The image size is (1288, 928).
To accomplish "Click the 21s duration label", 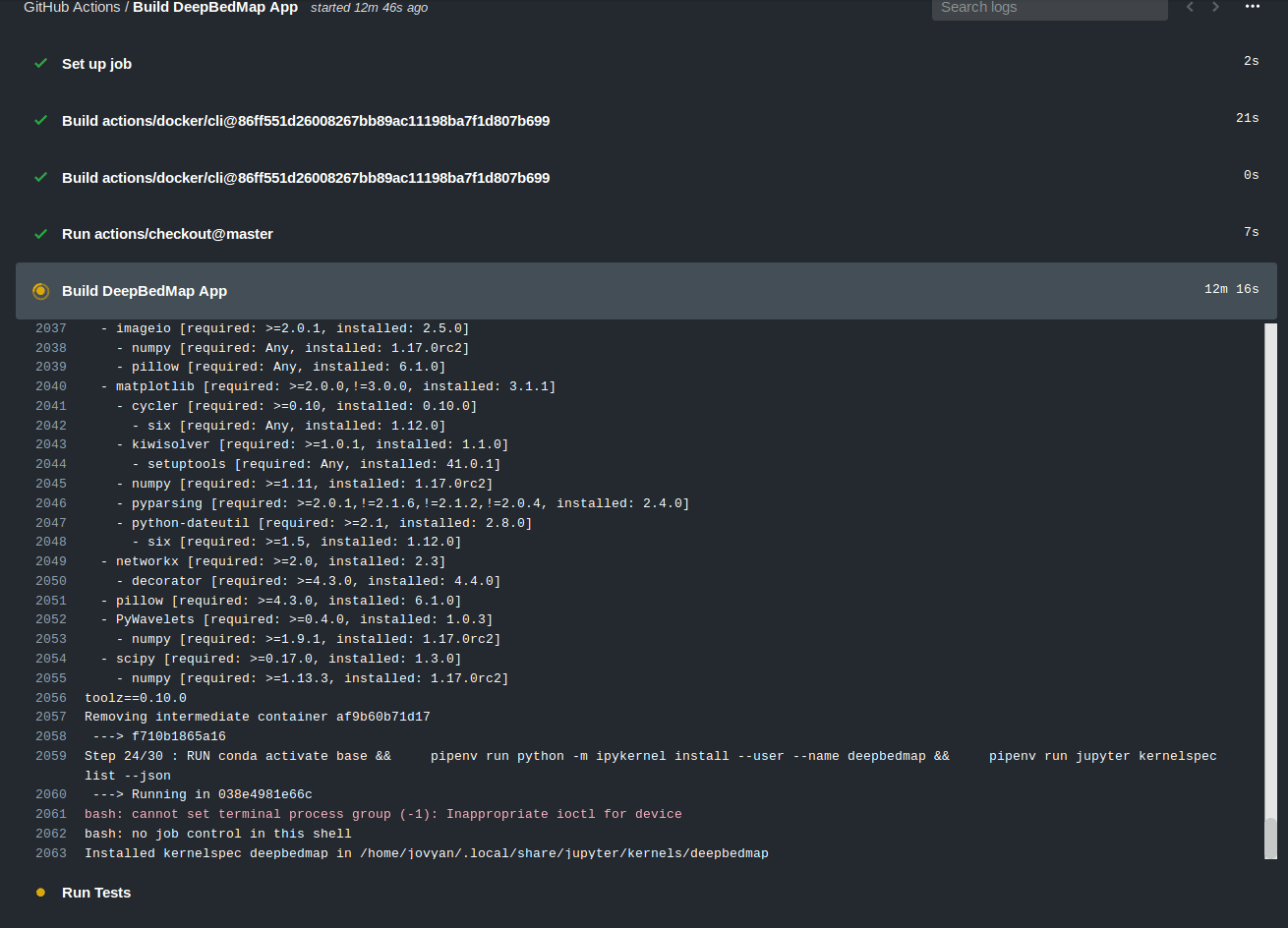I will tap(1248, 118).
